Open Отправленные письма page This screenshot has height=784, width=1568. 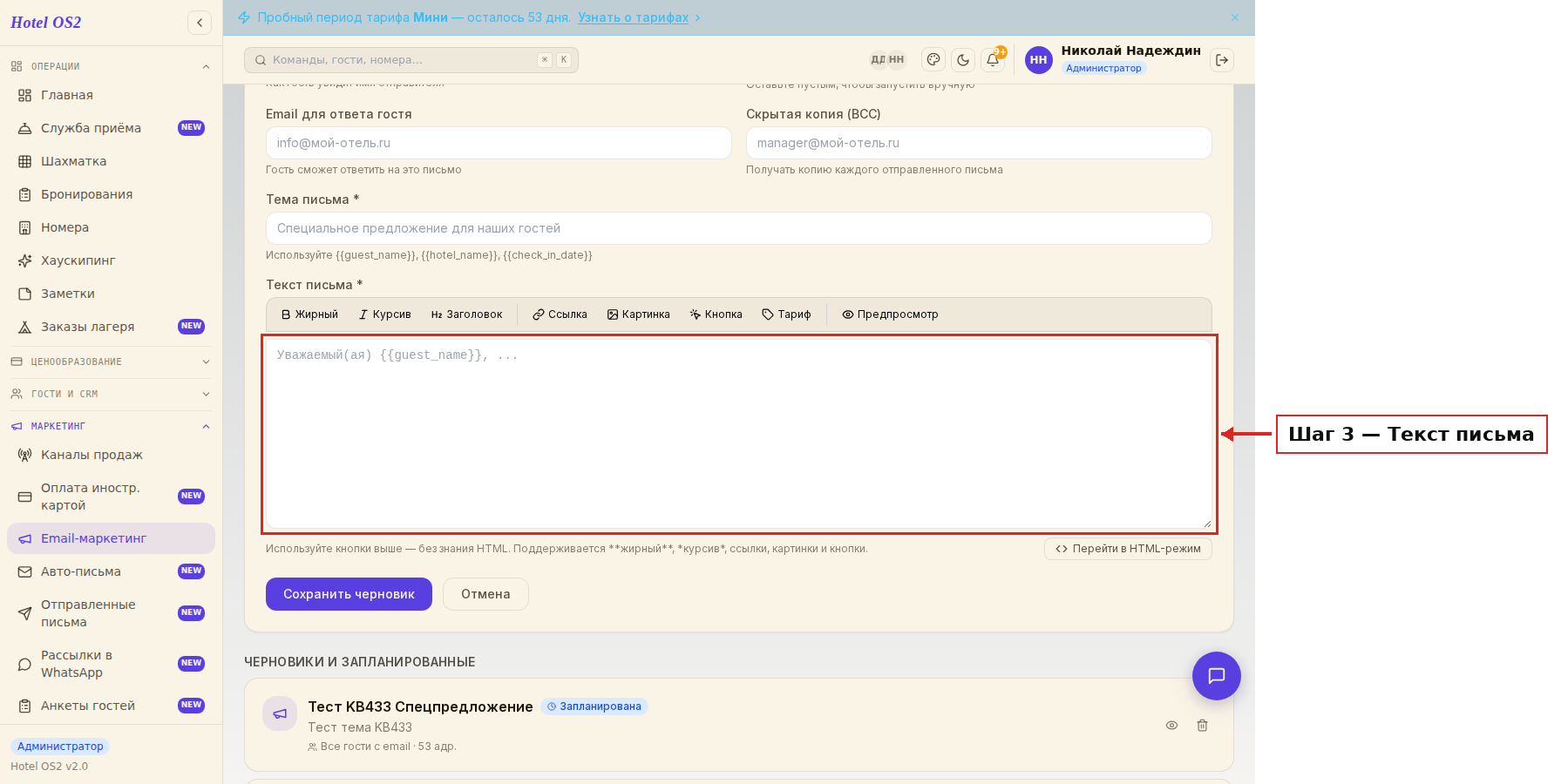point(111,613)
